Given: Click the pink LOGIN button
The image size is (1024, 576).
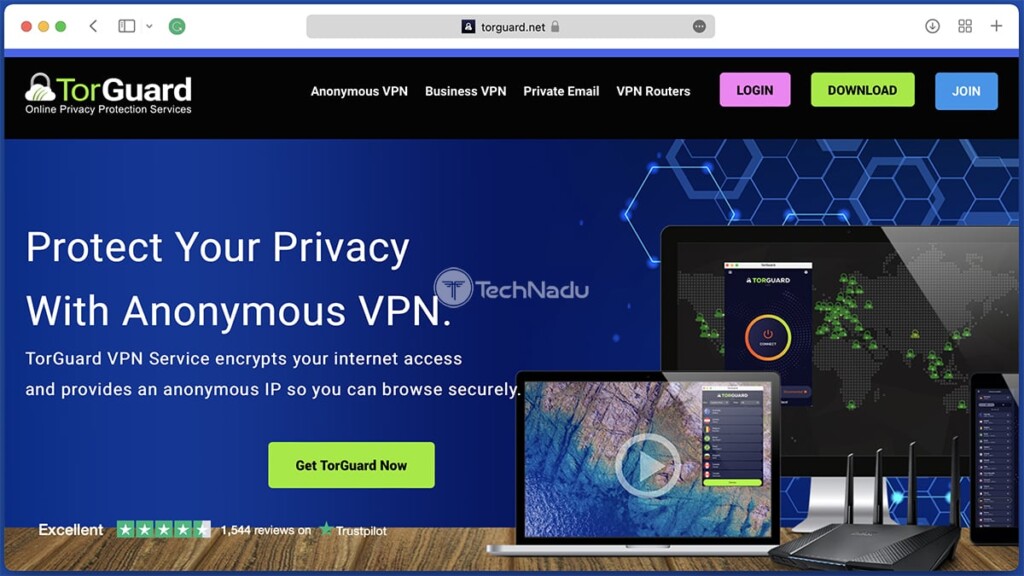Looking at the screenshot, I should [x=755, y=90].
